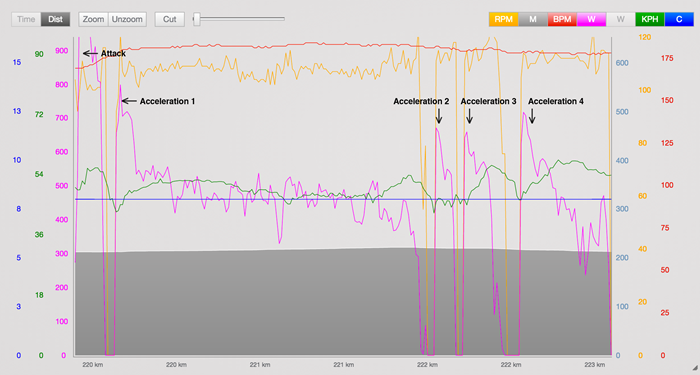Select the Dist axis mode

[x=55, y=19]
